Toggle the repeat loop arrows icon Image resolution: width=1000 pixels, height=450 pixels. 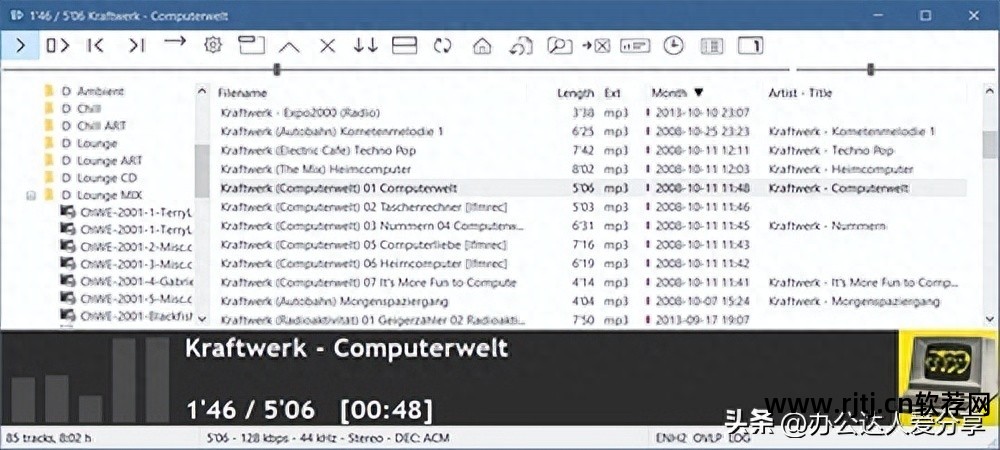441,45
